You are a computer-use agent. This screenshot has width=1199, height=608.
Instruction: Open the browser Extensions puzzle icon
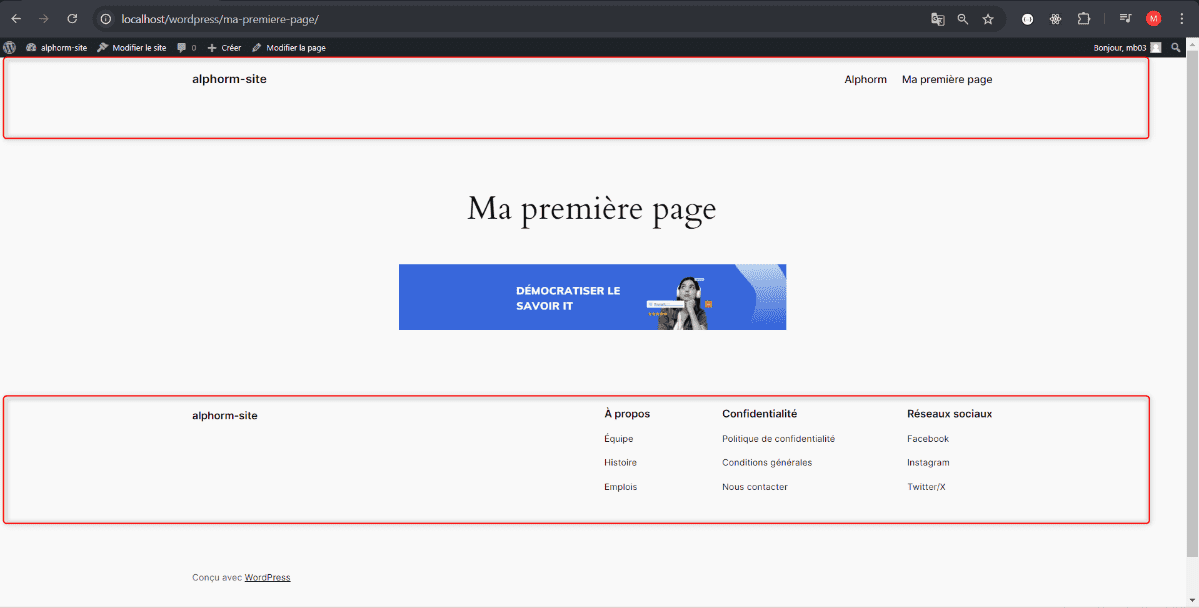(x=1084, y=19)
